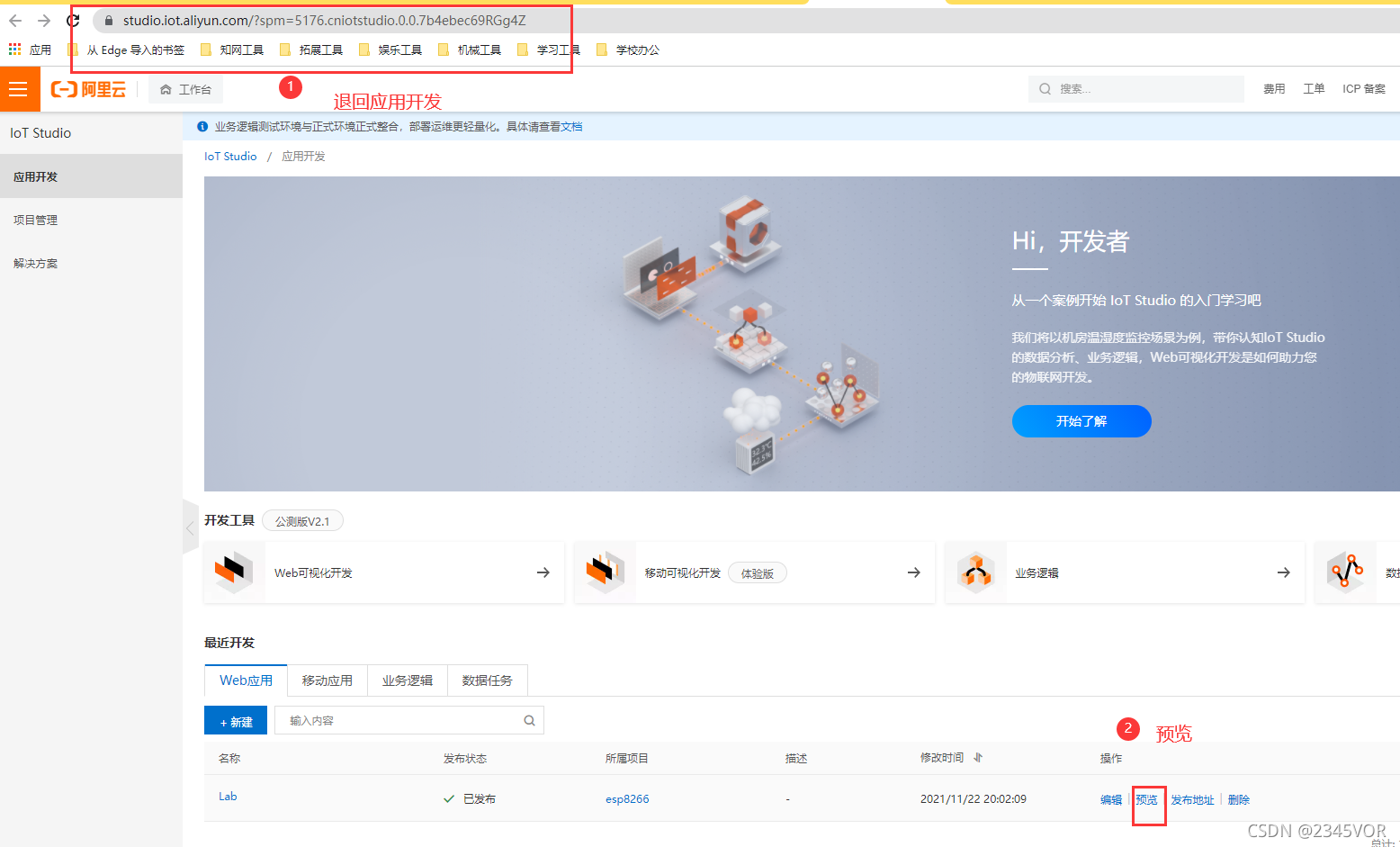Viewport: 1400px width, 847px height.
Task: Go back with the browser back arrow
Action: point(15,20)
